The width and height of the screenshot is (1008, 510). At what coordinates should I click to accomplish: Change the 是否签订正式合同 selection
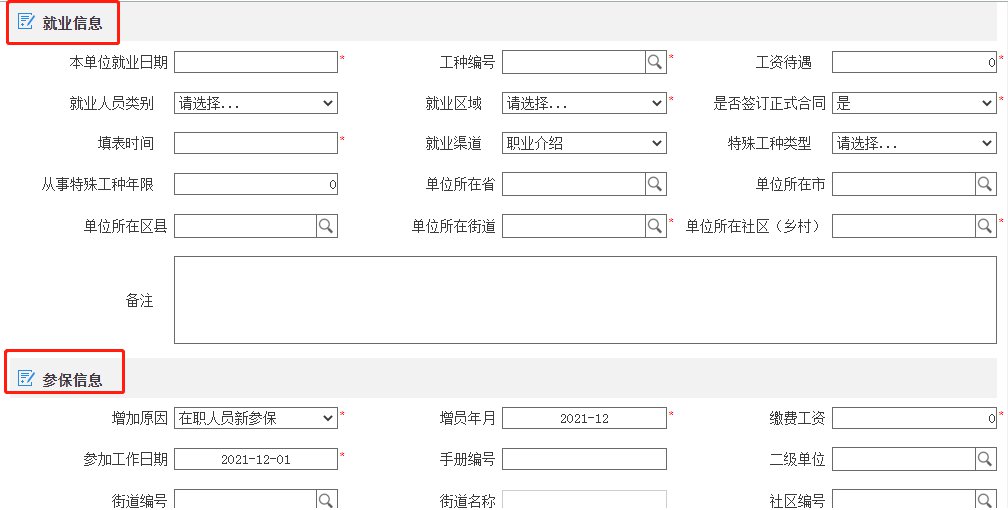913,103
